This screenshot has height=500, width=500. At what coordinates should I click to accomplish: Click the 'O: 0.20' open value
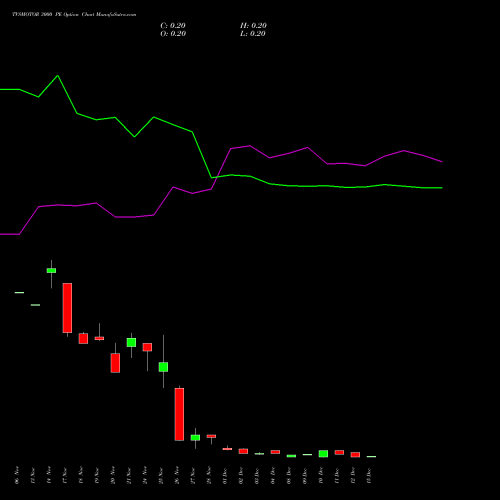click(x=173, y=34)
